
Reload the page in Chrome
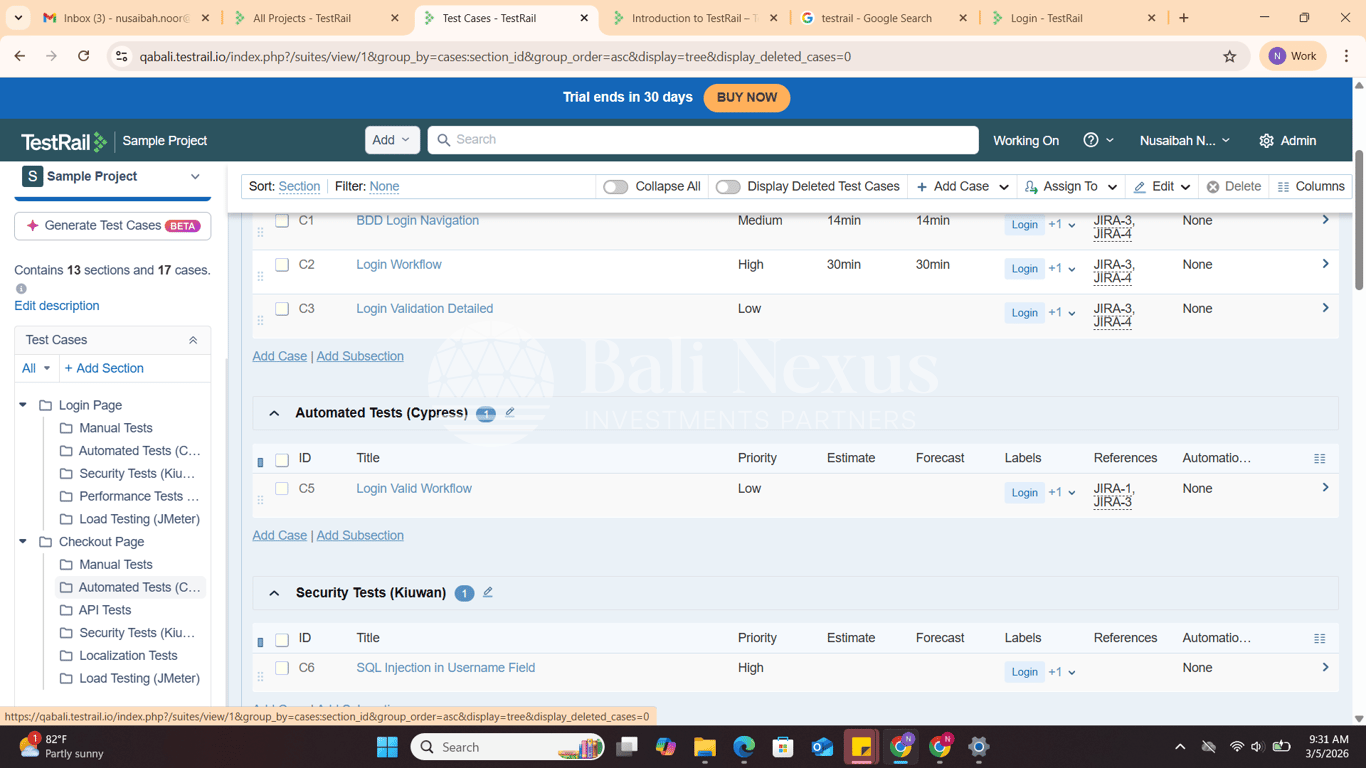(84, 57)
